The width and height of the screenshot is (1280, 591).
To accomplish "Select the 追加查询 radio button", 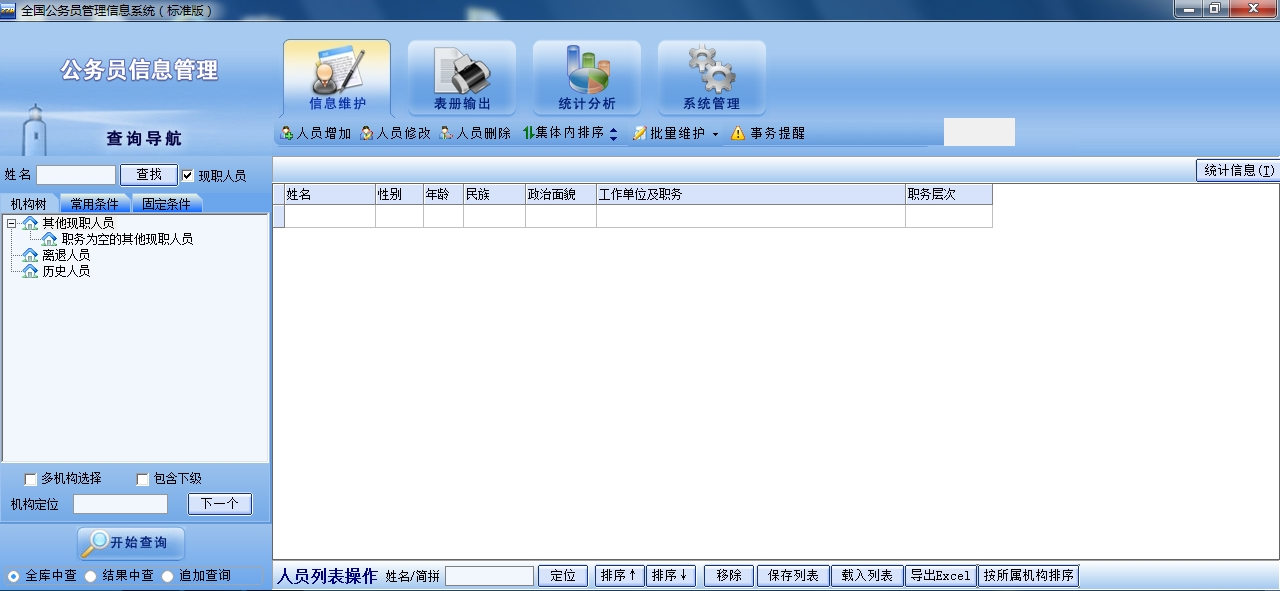I will click(x=167, y=576).
